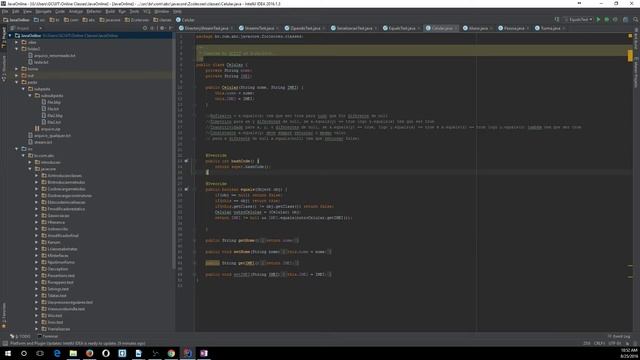This screenshot has height=360, width=640.
Task: Open File Explorer from the taskbar
Action: tap(73, 353)
